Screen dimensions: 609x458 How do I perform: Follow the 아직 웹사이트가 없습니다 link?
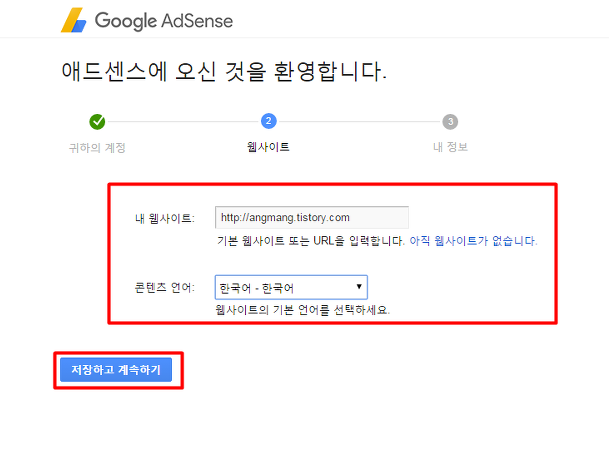click(x=473, y=241)
